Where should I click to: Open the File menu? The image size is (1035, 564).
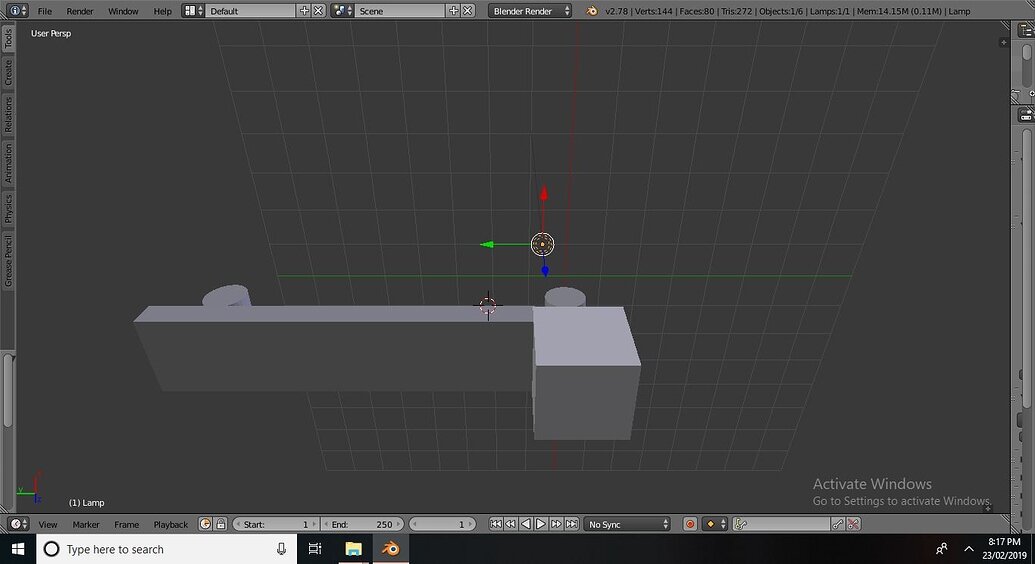(45, 11)
